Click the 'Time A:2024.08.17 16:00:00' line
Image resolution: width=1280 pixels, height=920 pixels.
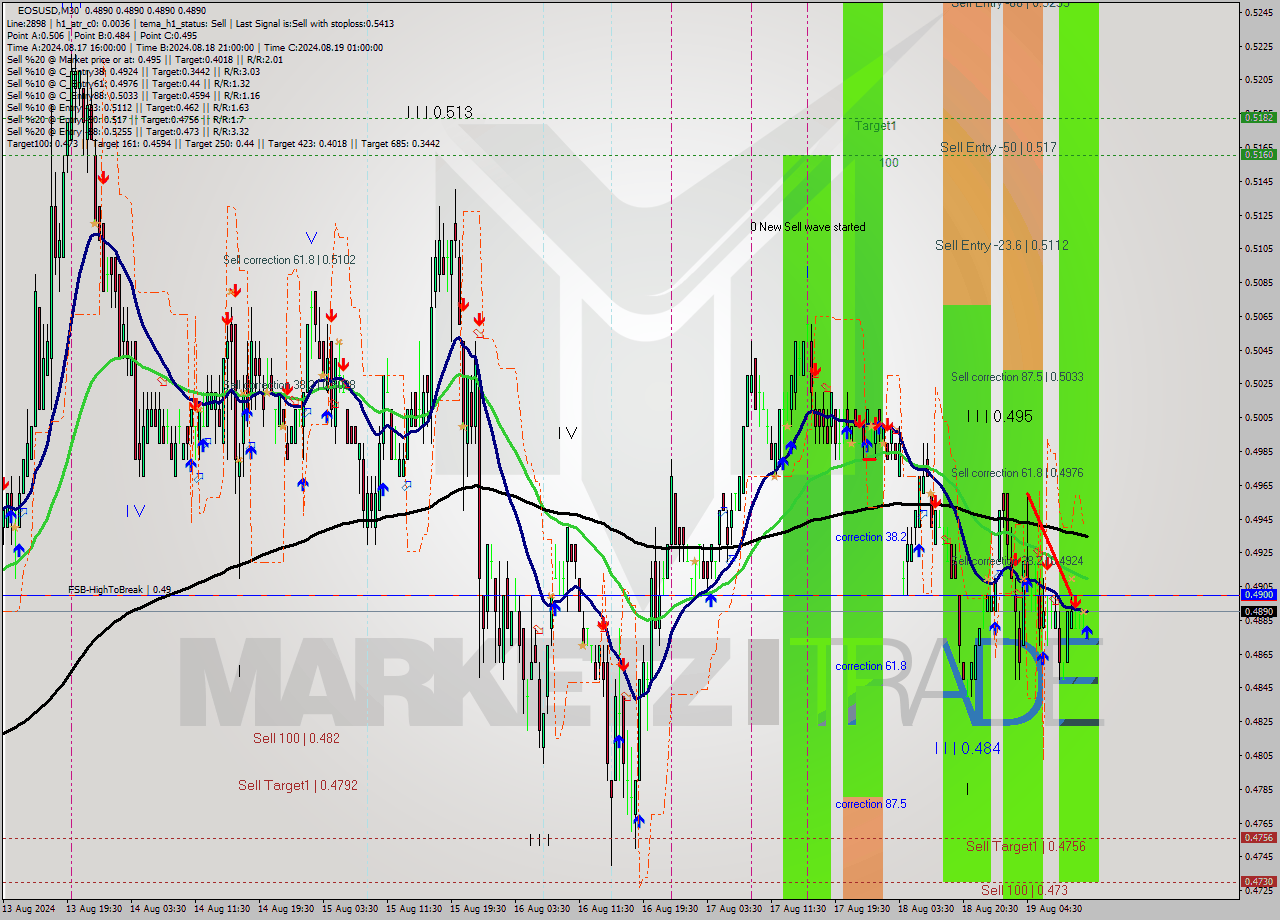pyautogui.click(x=66, y=47)
